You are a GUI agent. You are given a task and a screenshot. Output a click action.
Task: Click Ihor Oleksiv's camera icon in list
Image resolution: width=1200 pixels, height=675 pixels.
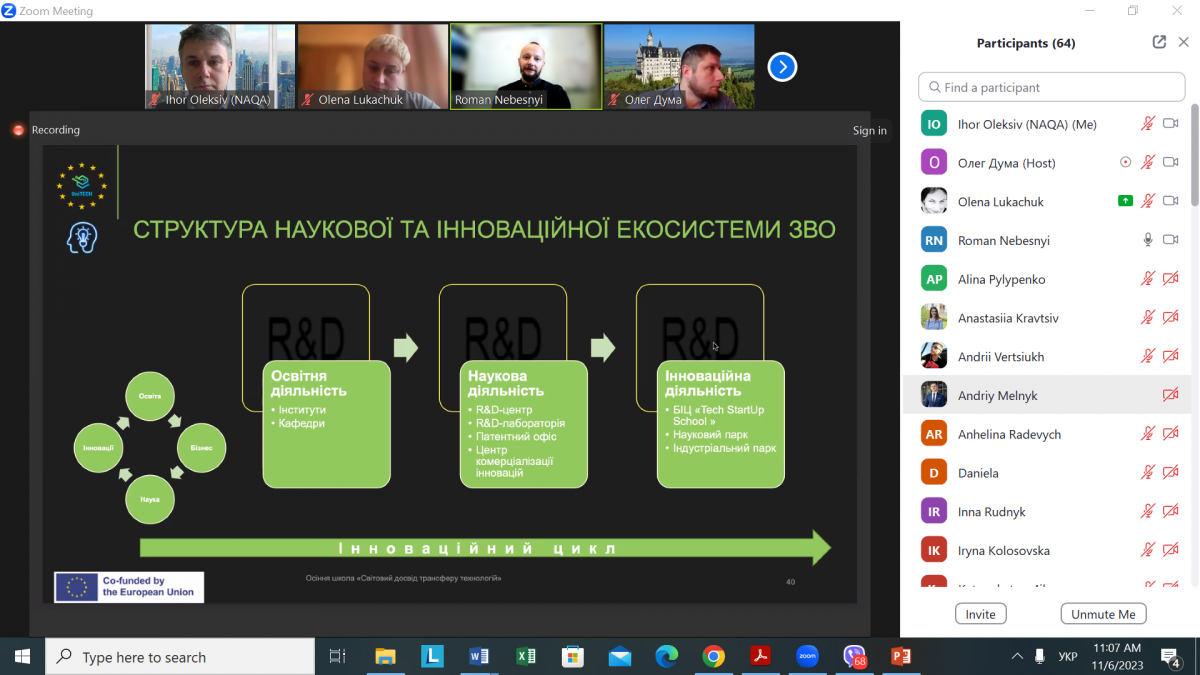tap(1171, 124)
